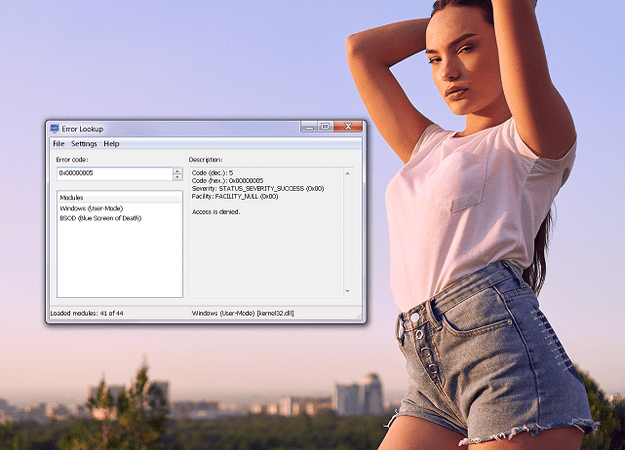This screenshot has width=625, height=450.
Task: Click the Facility FACILITY_NULL line
Action: point(235,197)
